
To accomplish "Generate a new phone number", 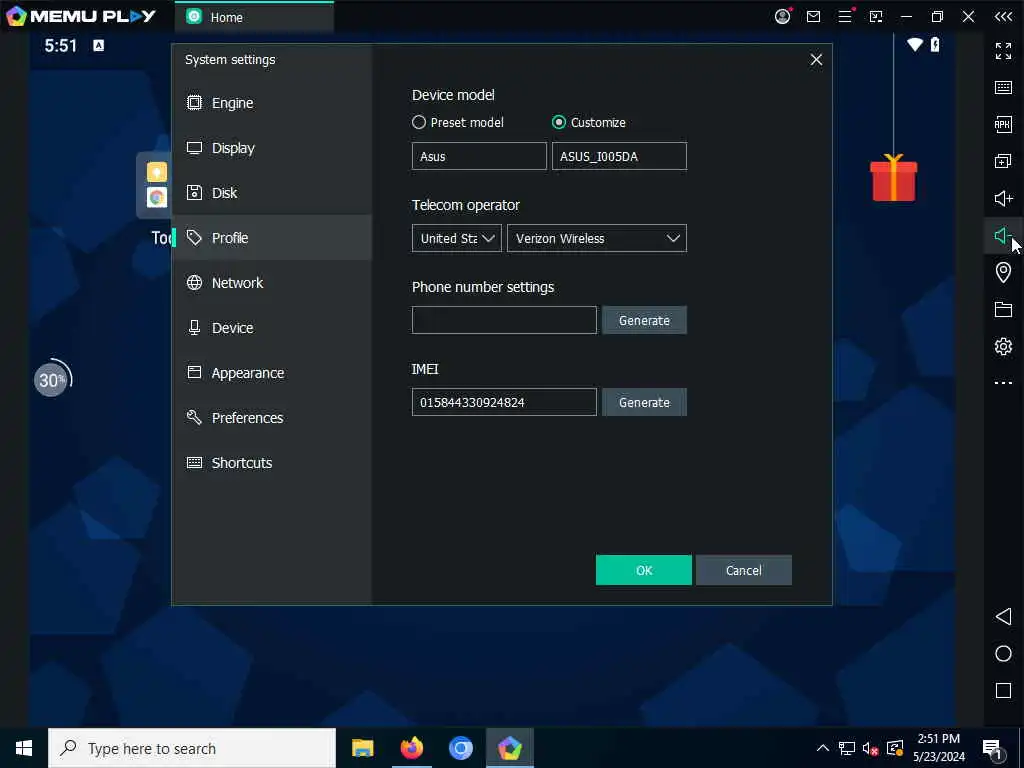I will tap(644, 320).
